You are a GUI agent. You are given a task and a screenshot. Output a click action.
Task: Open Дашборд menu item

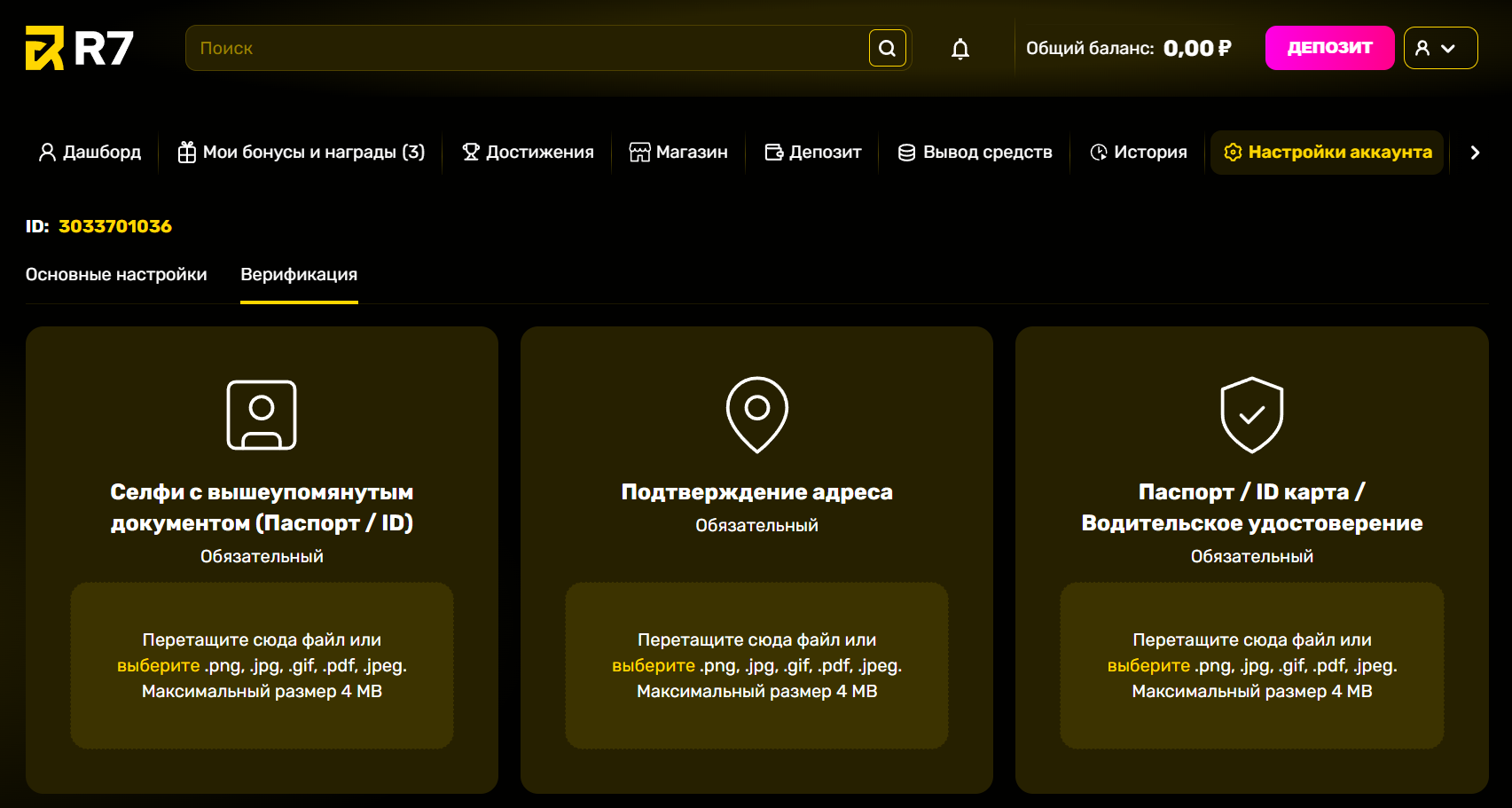pyautogui.click(x=90, y=153)
